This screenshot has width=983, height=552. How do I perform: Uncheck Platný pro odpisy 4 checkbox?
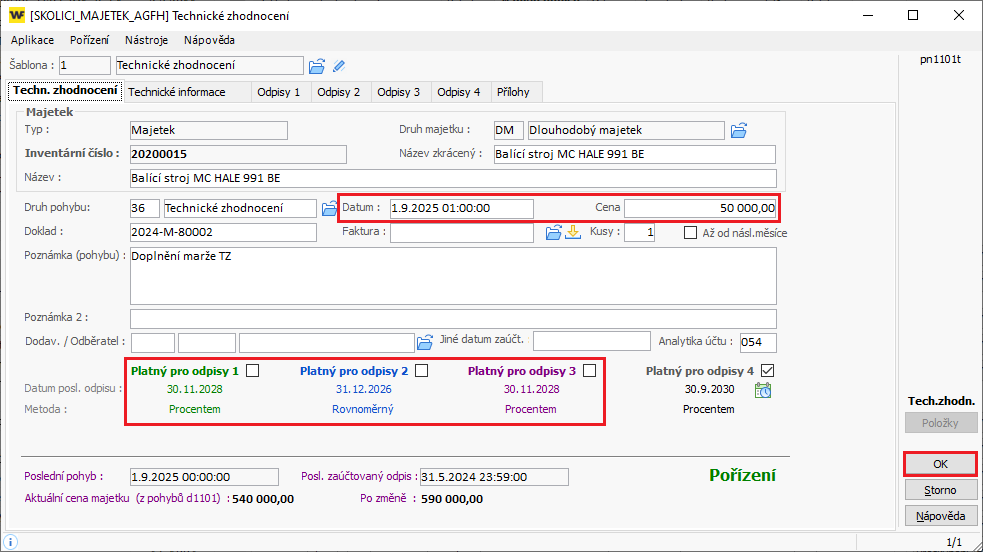768,371
